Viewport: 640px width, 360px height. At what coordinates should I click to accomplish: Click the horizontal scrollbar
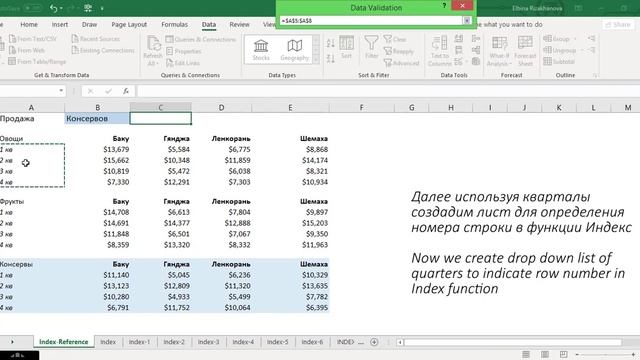[513, 342]
